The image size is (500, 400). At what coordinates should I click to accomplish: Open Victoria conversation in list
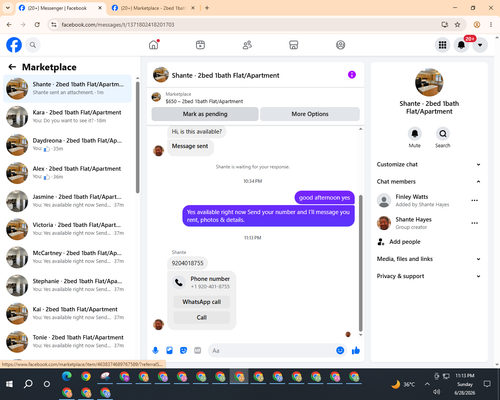(x=67, y=229)
